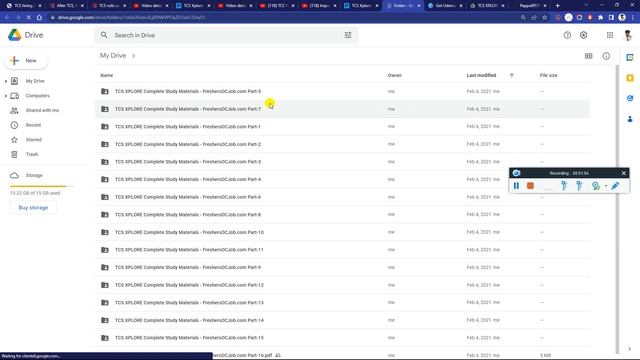Open the Google apps grid
The width and height of the screenshot is (640, 360).
click(610, 35)
